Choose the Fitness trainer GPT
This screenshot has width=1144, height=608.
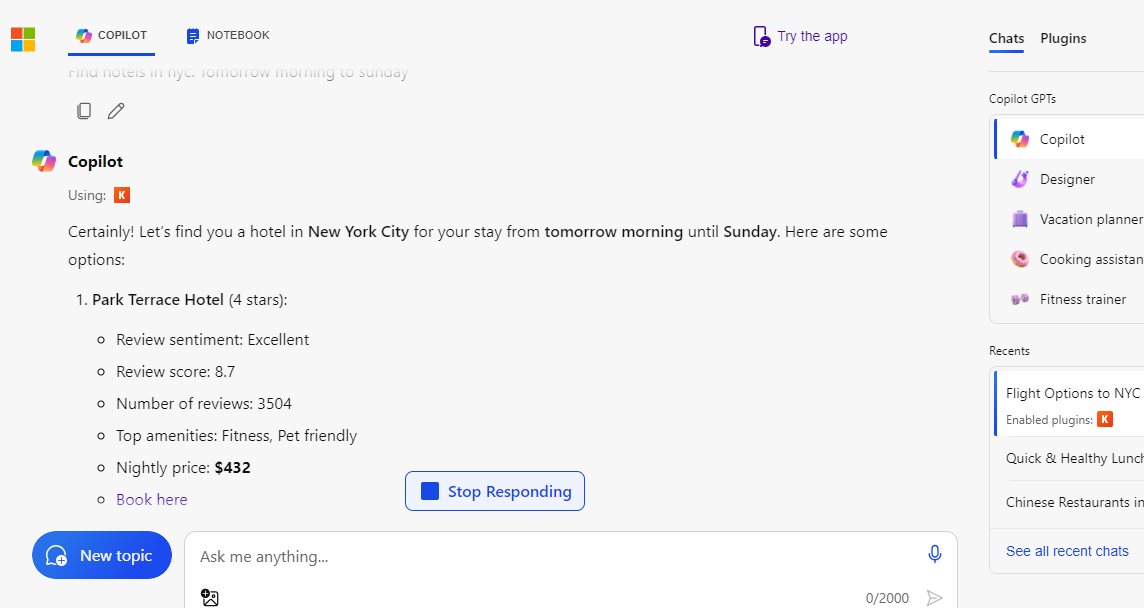coord(1082,299)
